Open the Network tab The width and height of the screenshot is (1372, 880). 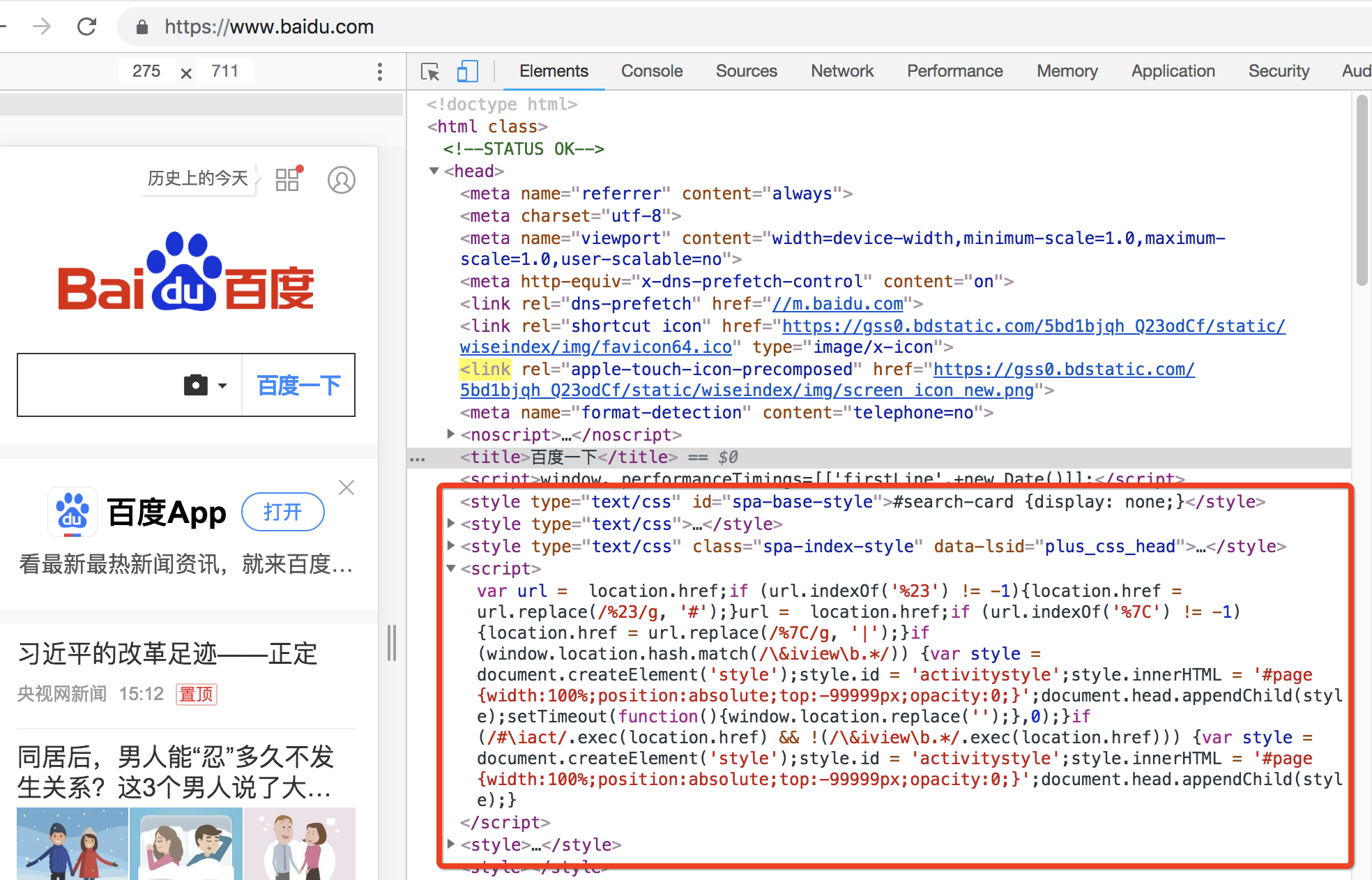coord(841,71)
